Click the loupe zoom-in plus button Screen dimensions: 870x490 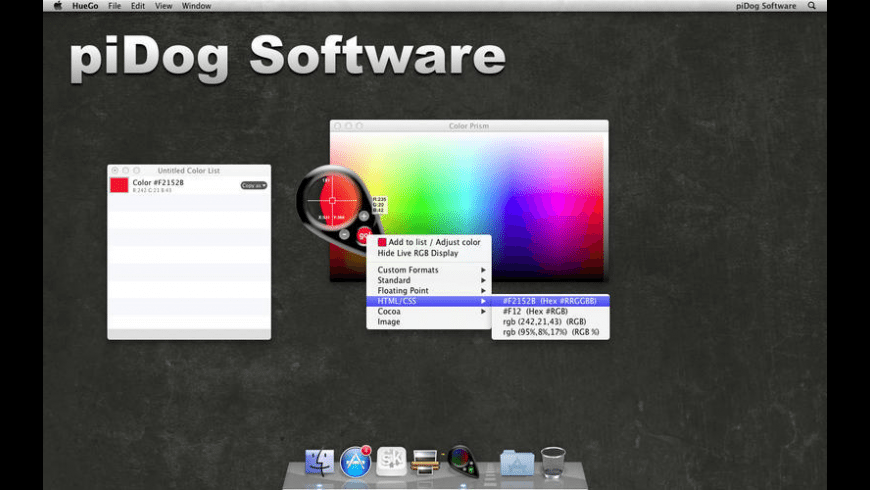tap(364, 216)
